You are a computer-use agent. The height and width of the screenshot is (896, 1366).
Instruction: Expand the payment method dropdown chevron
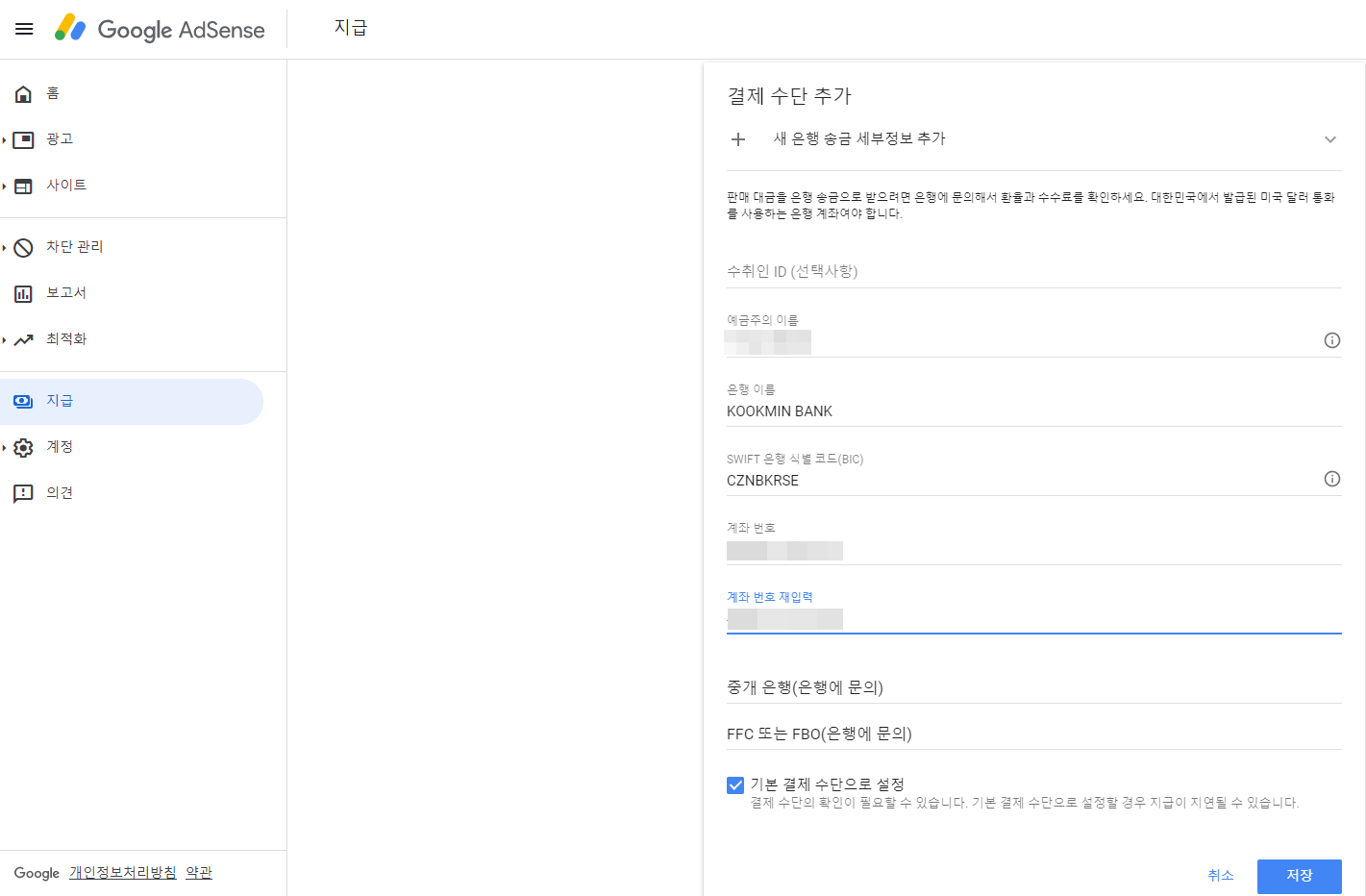point(1330,139)
